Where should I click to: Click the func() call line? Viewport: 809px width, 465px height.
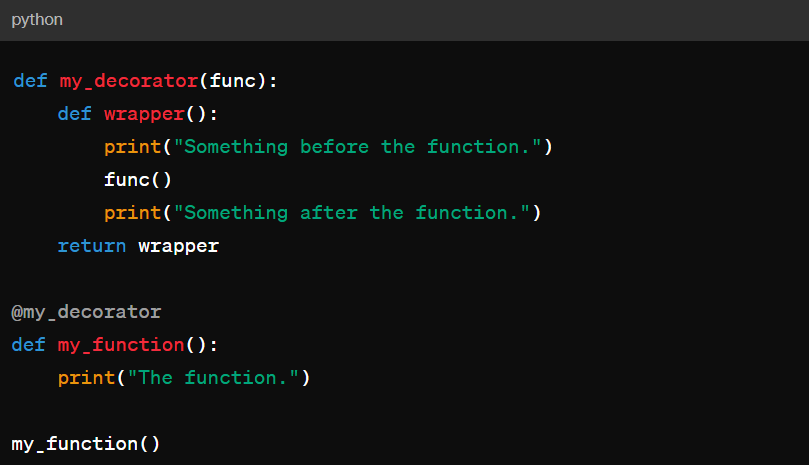point(138,180)
